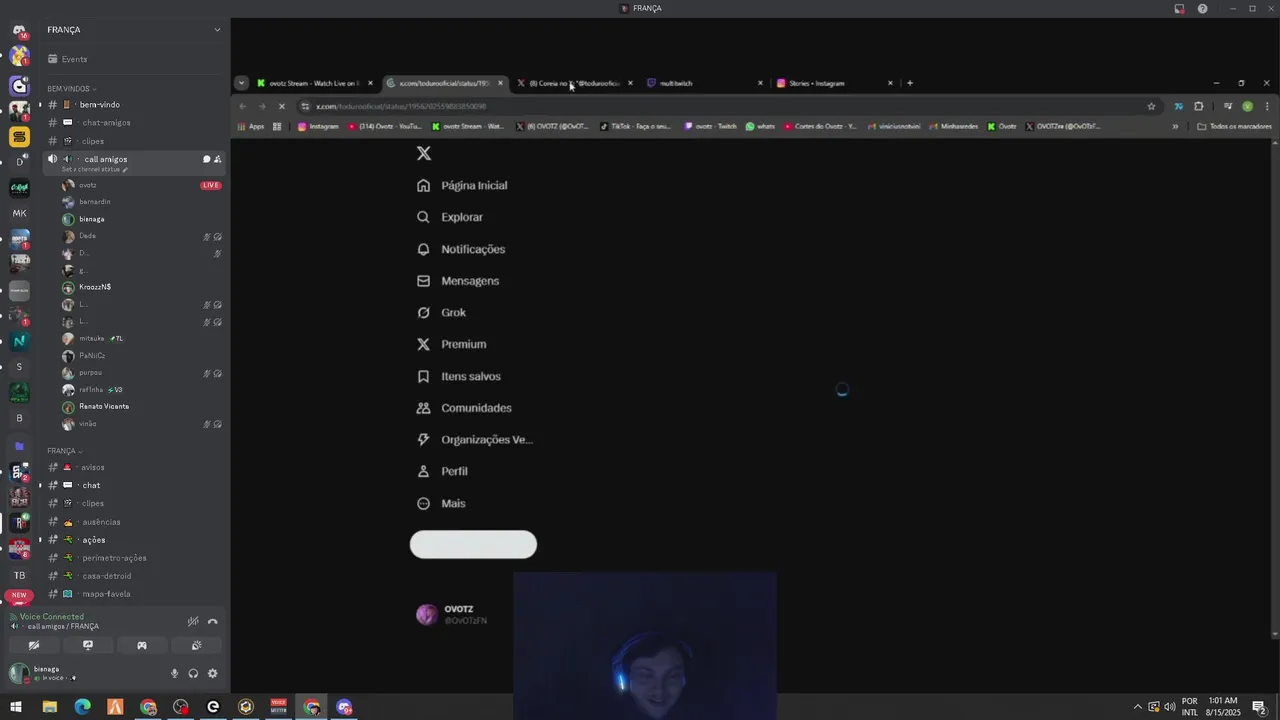This screenshot has height=720, width=1280.
Task: Invite people to call amigos channel
Action: pos(217,159)
